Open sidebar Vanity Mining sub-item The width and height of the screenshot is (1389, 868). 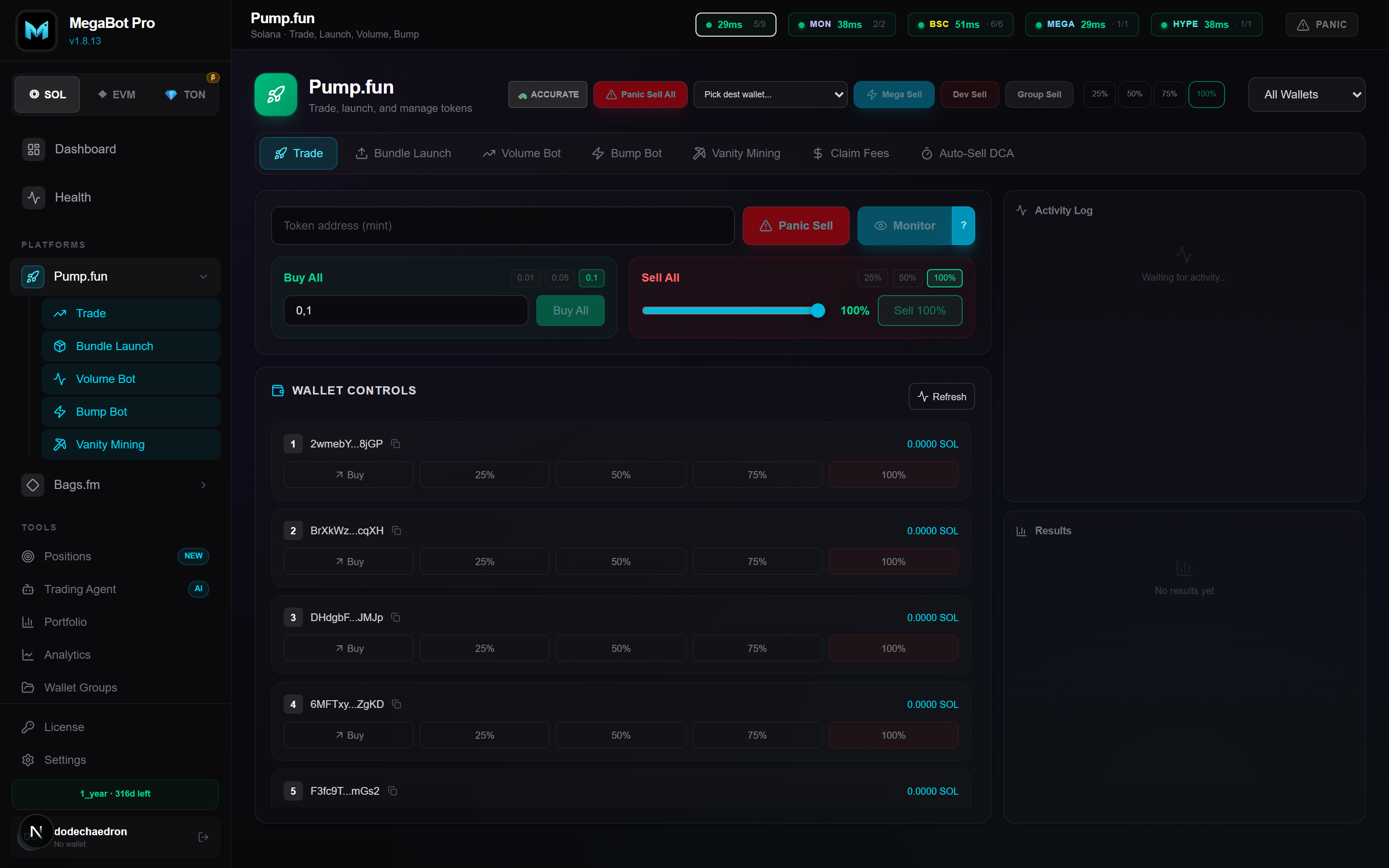131,444
